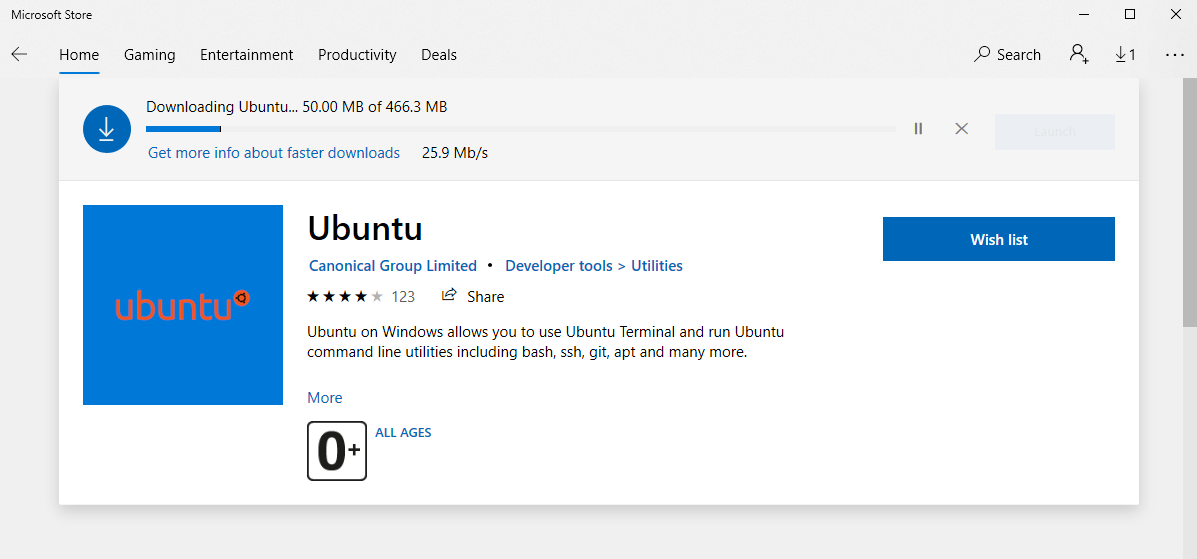Expand description with More link
The image size is (1197, 559).
pos(325,398)
